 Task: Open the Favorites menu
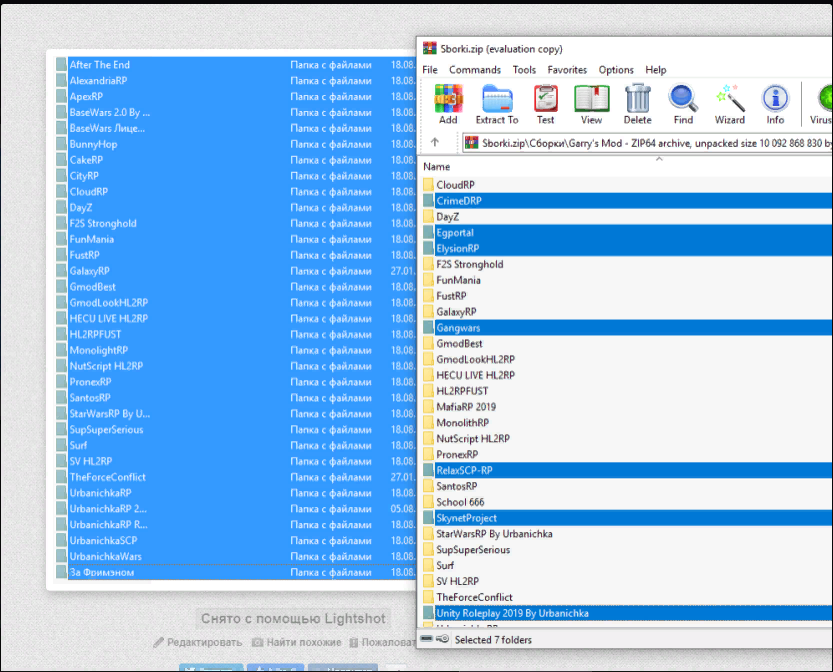(x=567, y=70)
